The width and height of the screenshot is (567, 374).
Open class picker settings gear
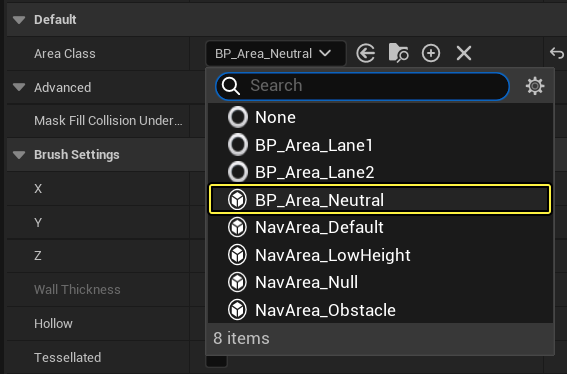(x=535, y=86)
